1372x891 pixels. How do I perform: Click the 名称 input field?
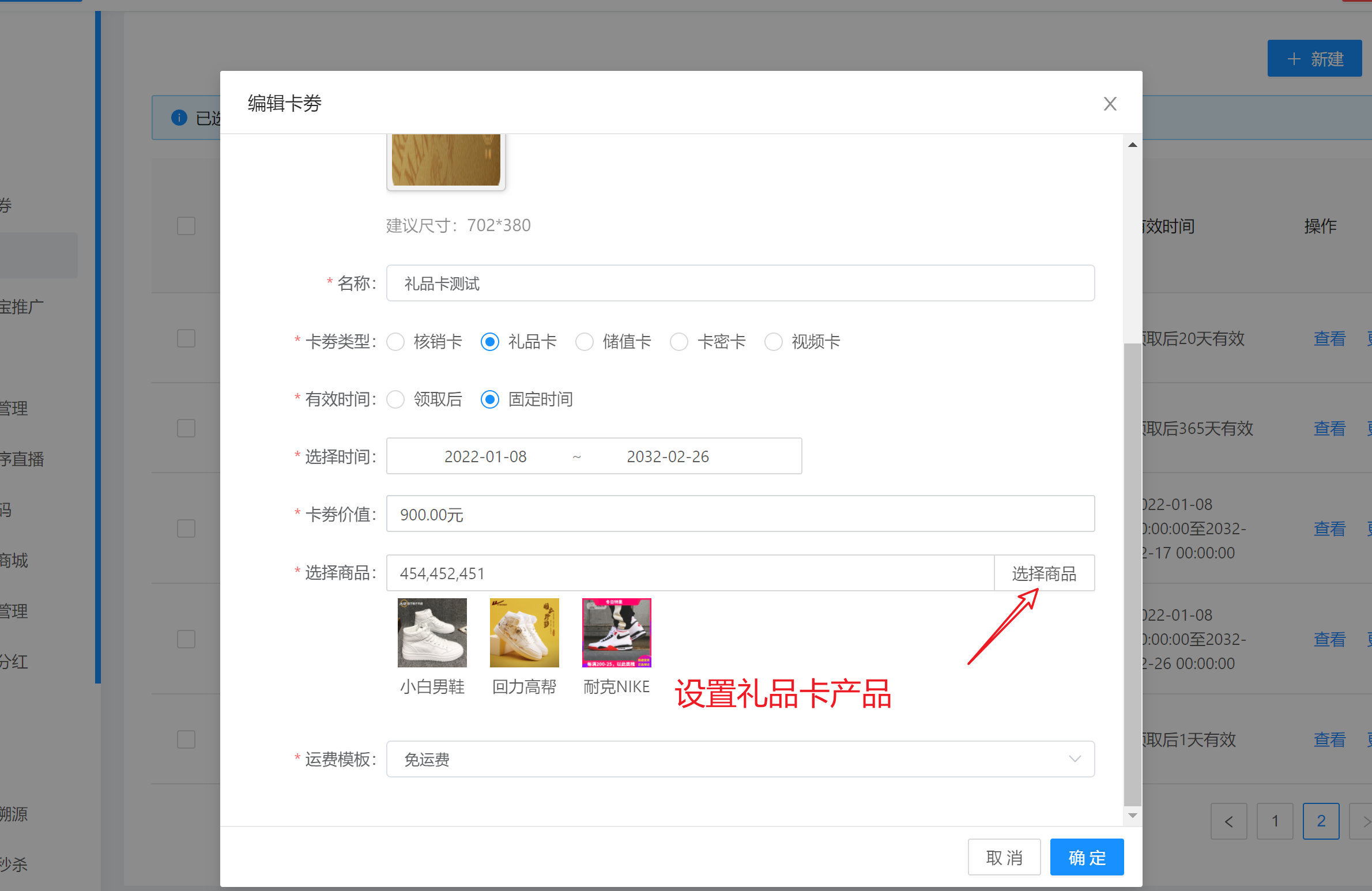[740, 283]
